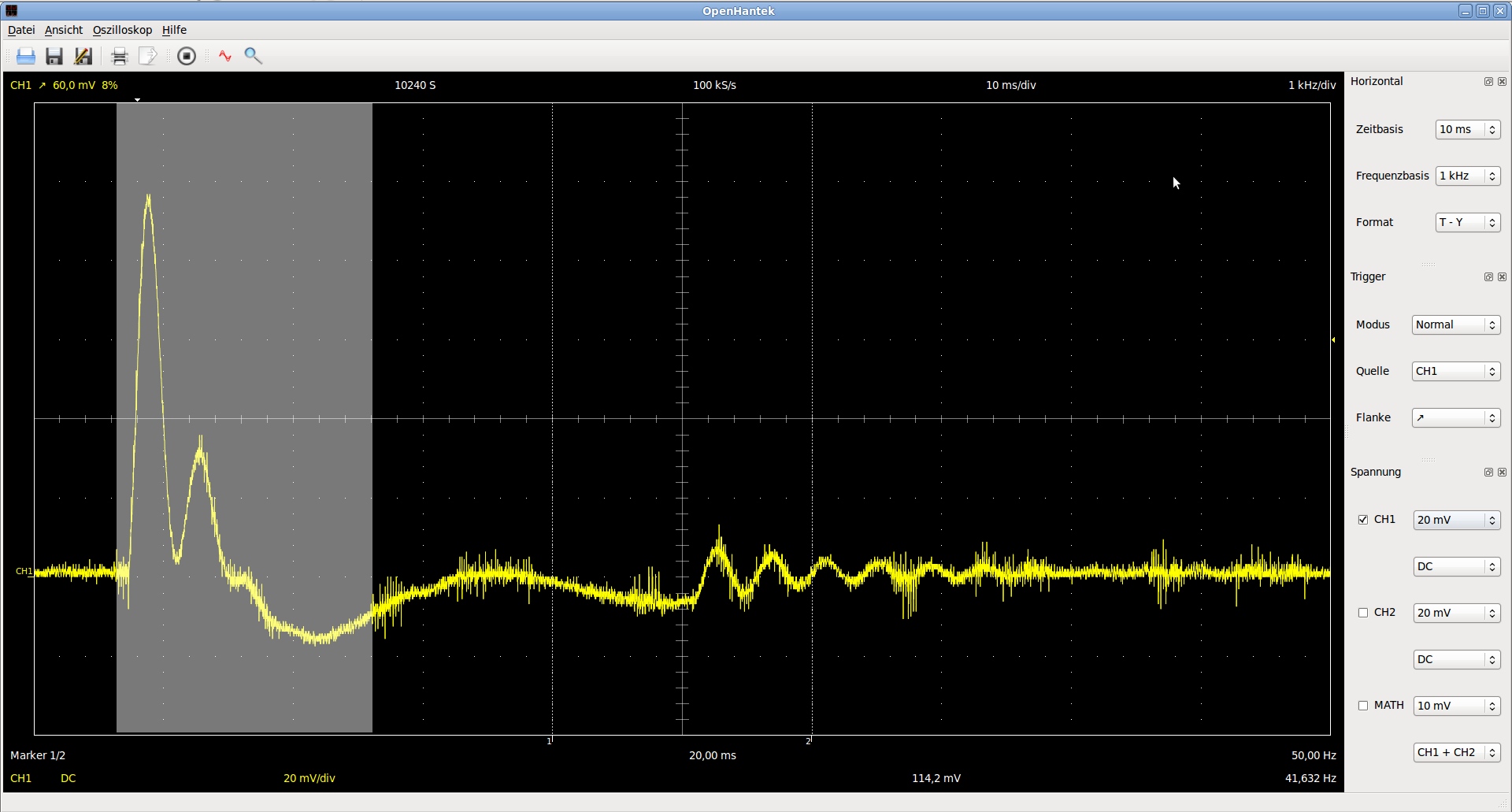Uncheck the CH1 channel checkbox

[x=1363, y=520]
